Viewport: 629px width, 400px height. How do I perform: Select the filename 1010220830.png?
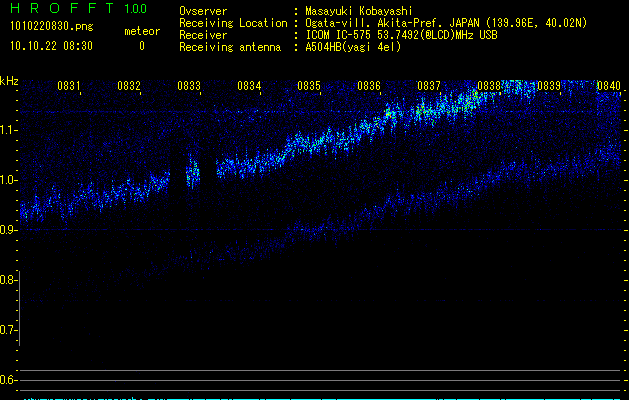52,27
